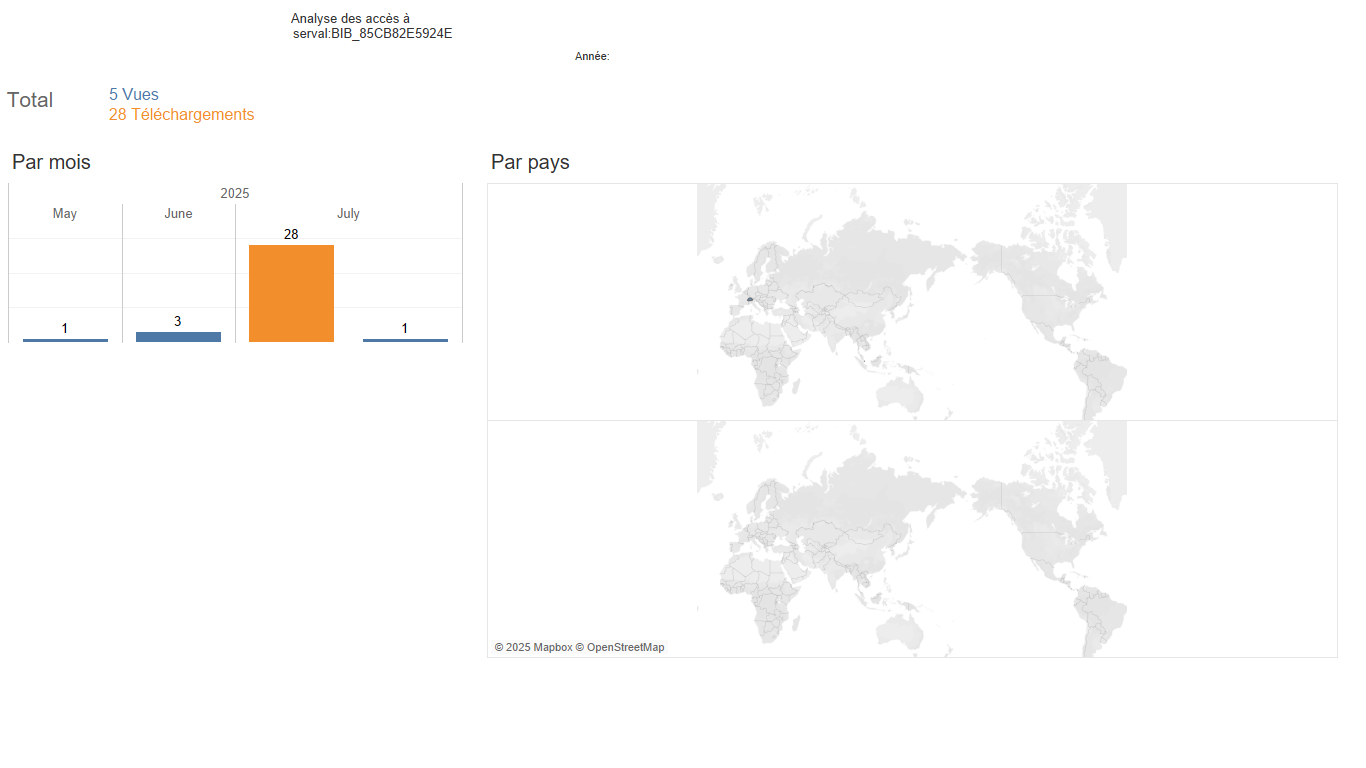
Task: Click the June column header
Action: tap(178, 214)
